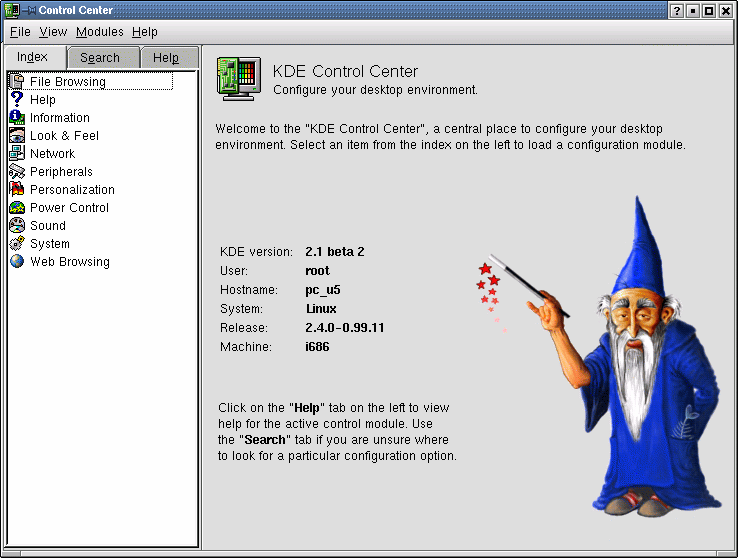Click the System gears icon
The width and height of the screenshot is (738, 558).
point(17,243)
